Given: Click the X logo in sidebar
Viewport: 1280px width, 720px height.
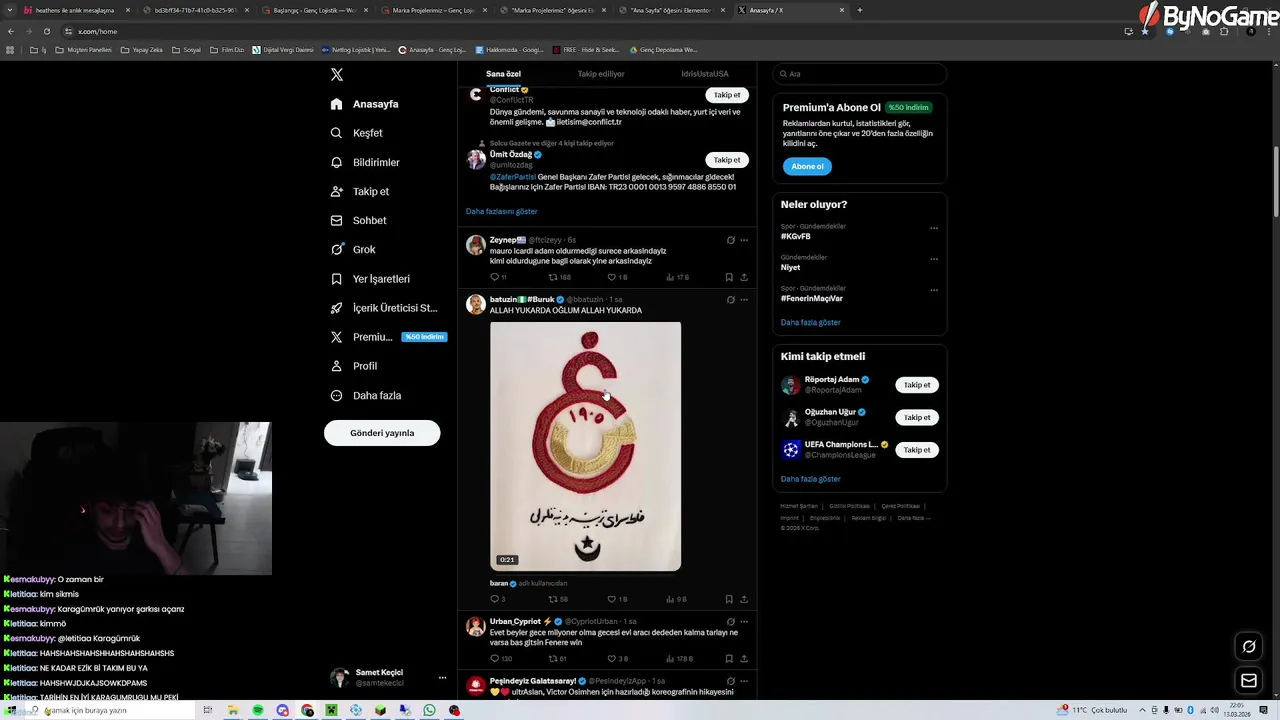Looking at the screenshot, I should click(x=337, y=75).
